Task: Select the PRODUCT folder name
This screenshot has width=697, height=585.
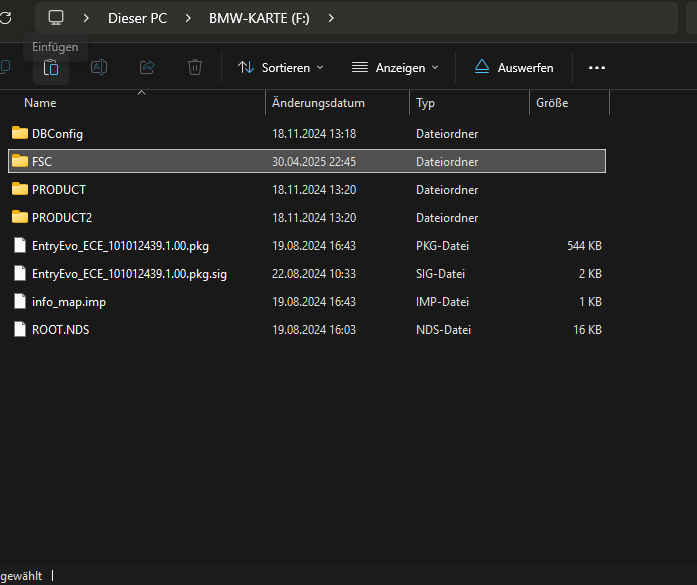Action: point(59,189)
